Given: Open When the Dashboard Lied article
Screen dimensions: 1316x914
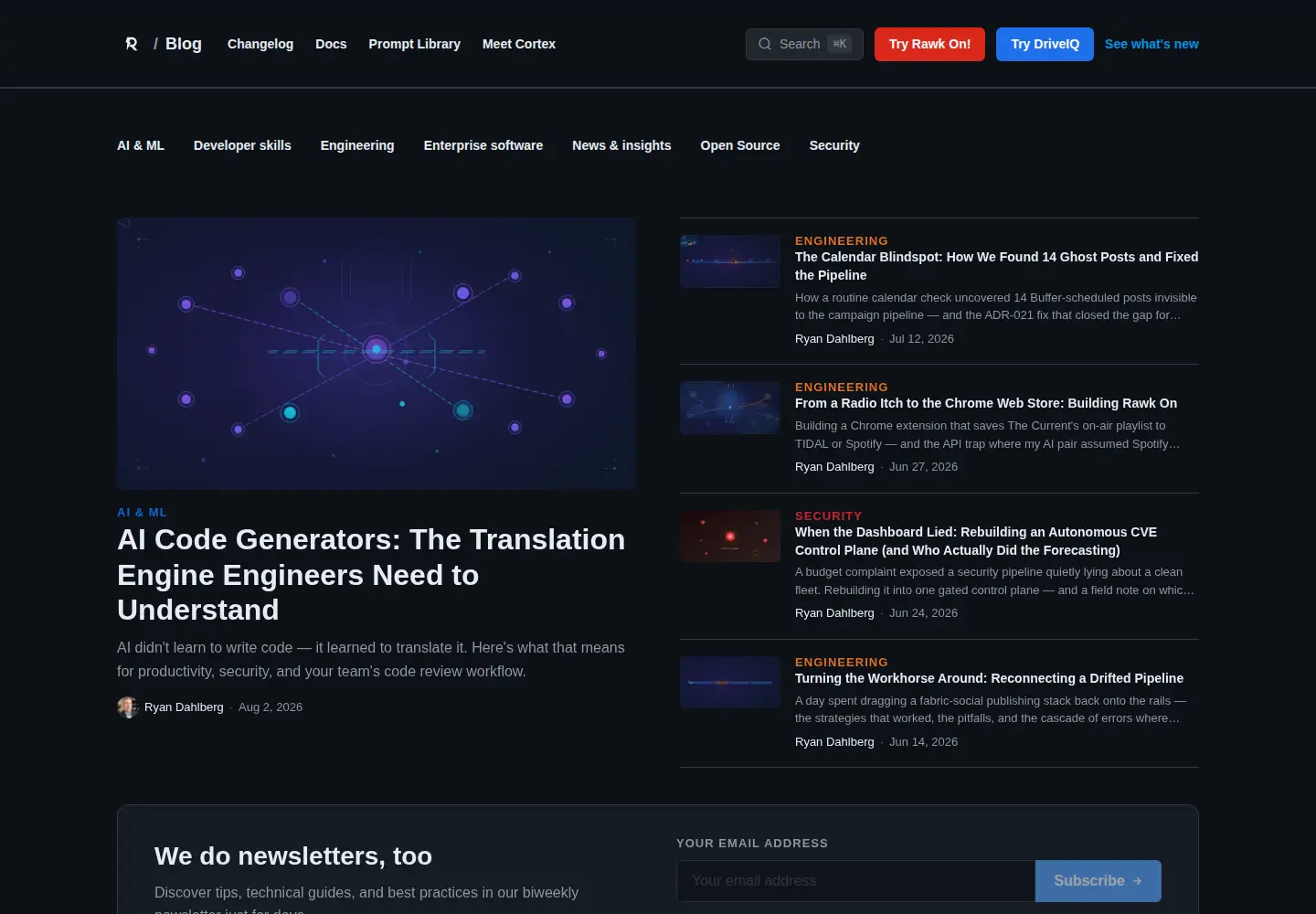Looking at the screenshot, I should (x=976, y=541).
